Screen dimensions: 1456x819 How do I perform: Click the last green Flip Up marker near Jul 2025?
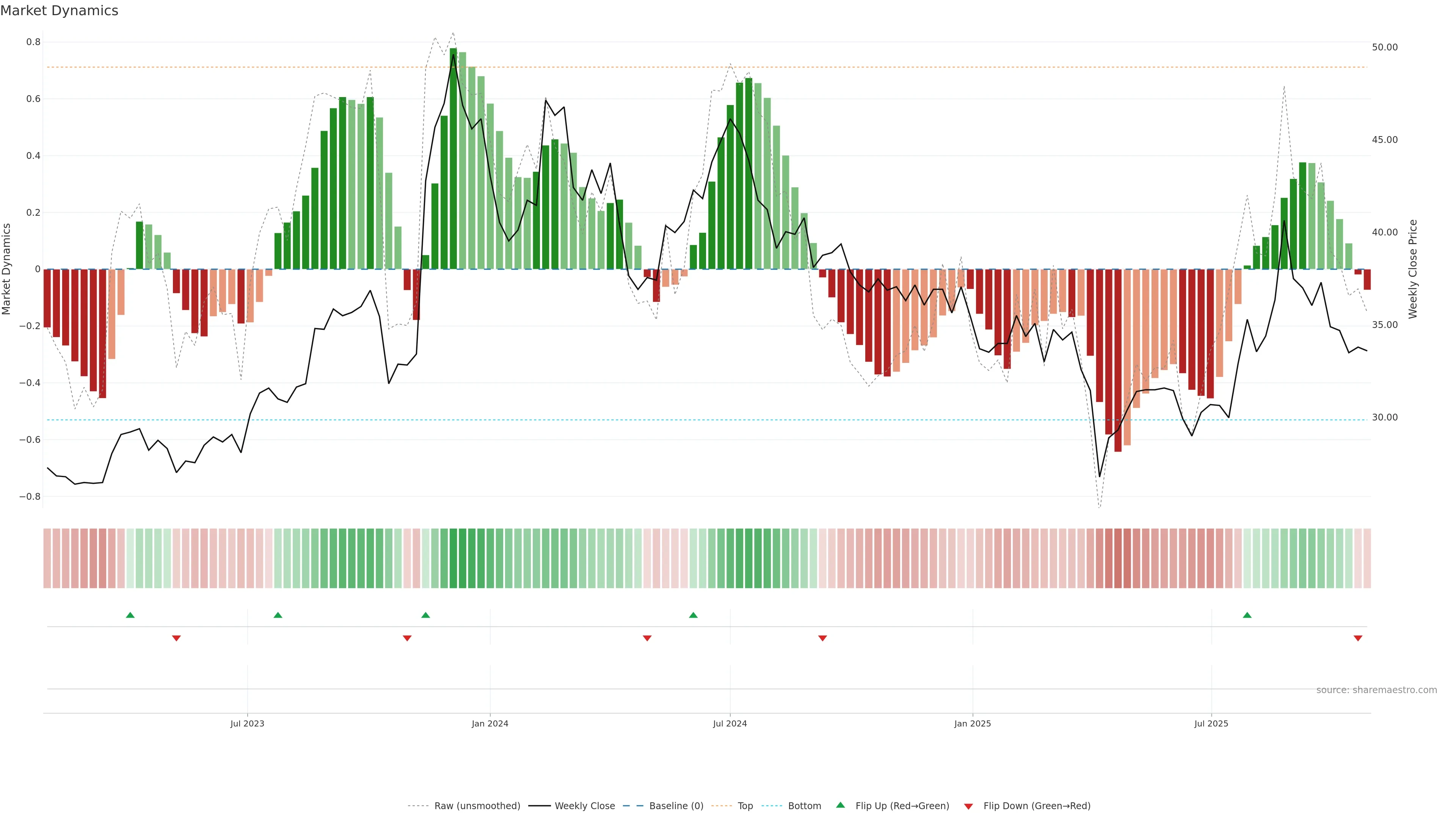pos(1247,615)
